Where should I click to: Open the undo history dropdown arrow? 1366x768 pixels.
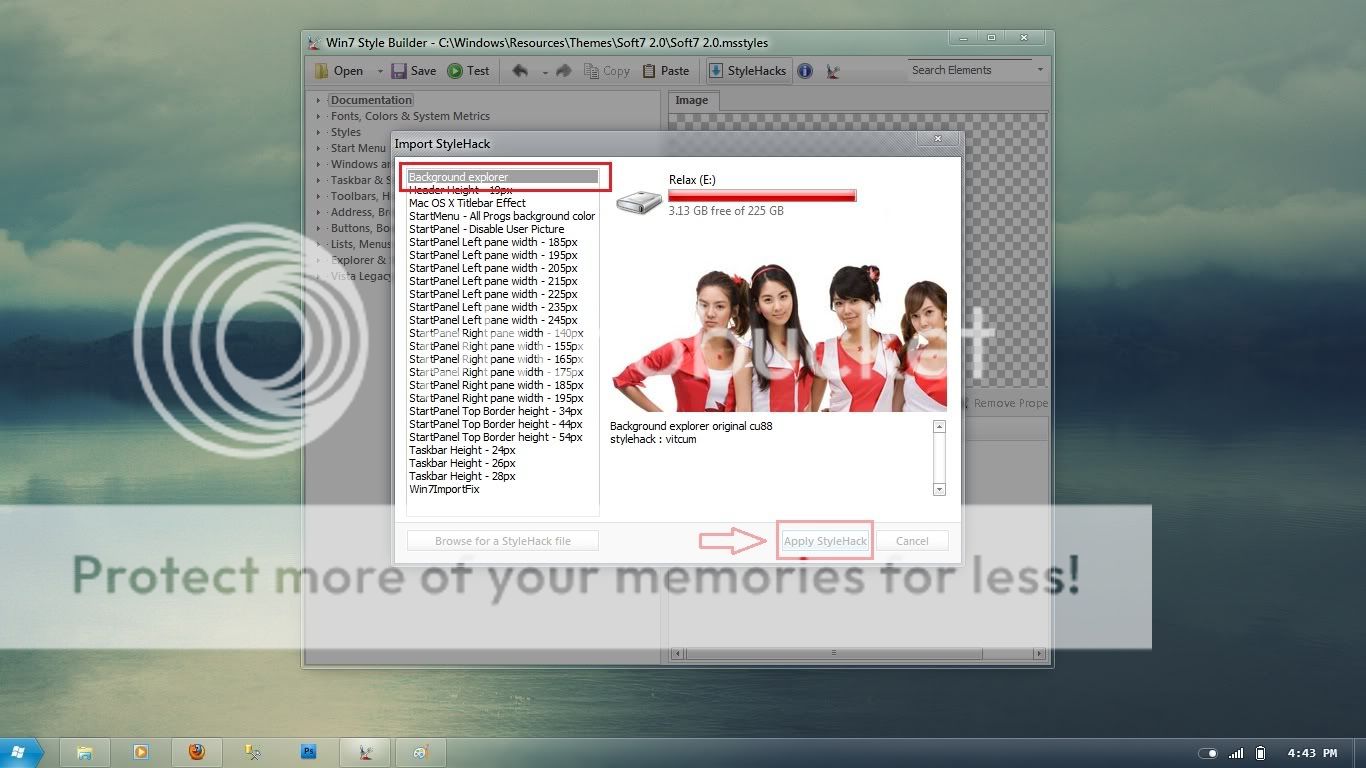(545, 71)
